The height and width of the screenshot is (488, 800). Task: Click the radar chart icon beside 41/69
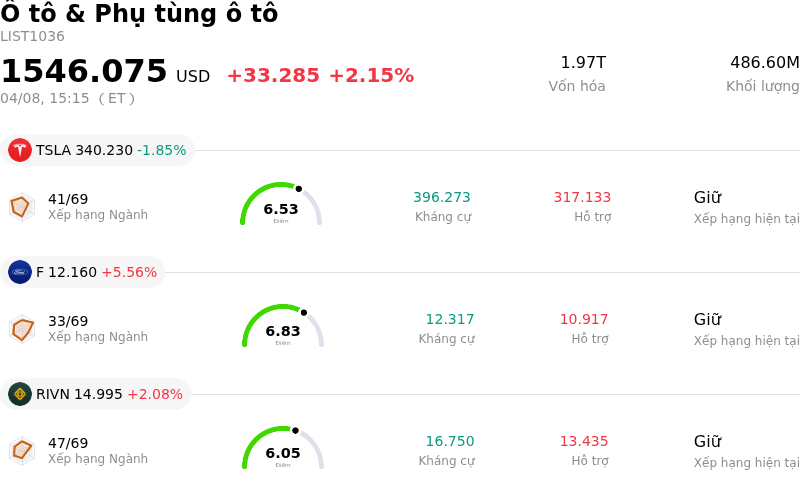pos(21,206)
